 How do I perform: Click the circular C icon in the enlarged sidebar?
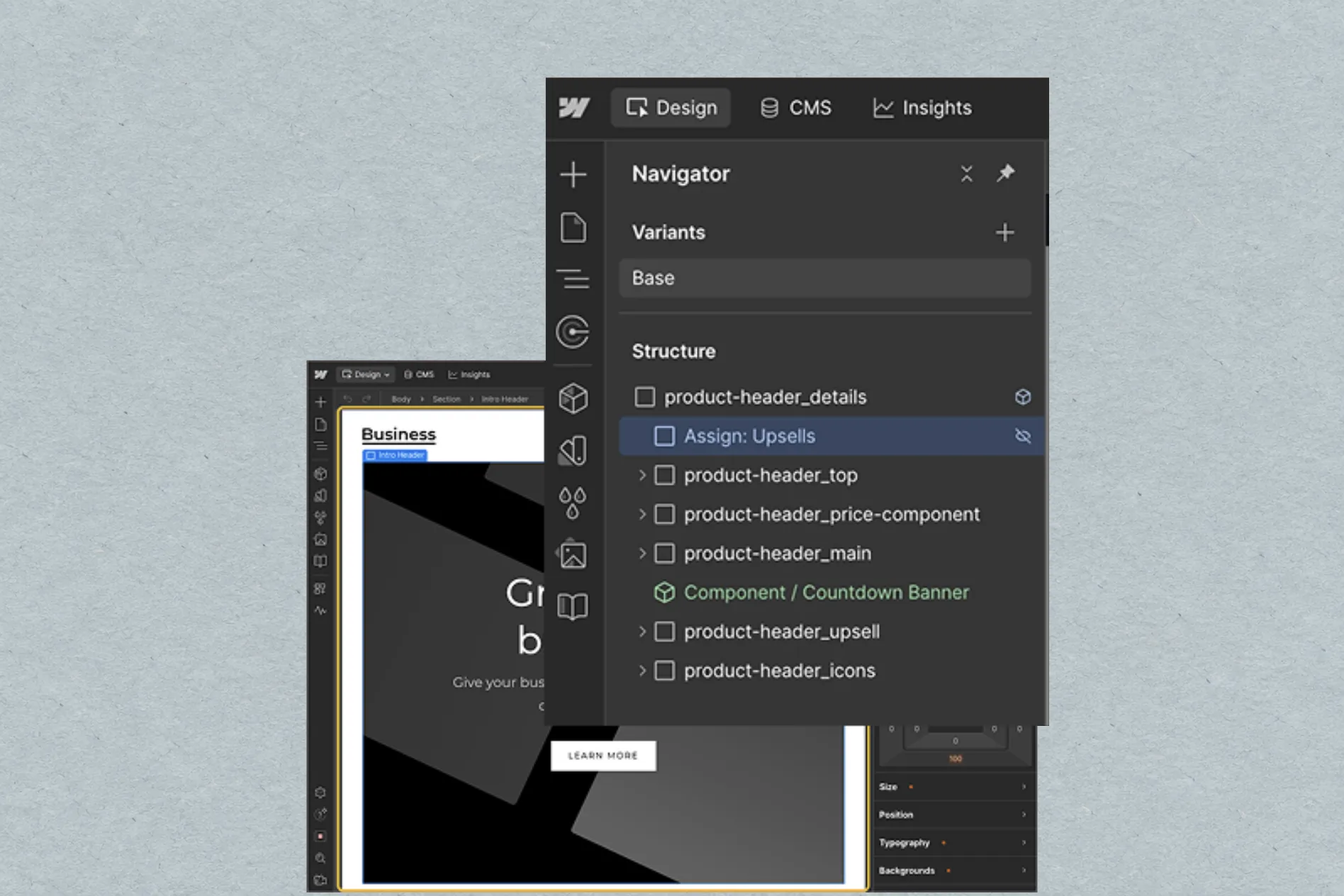point(573,332)
